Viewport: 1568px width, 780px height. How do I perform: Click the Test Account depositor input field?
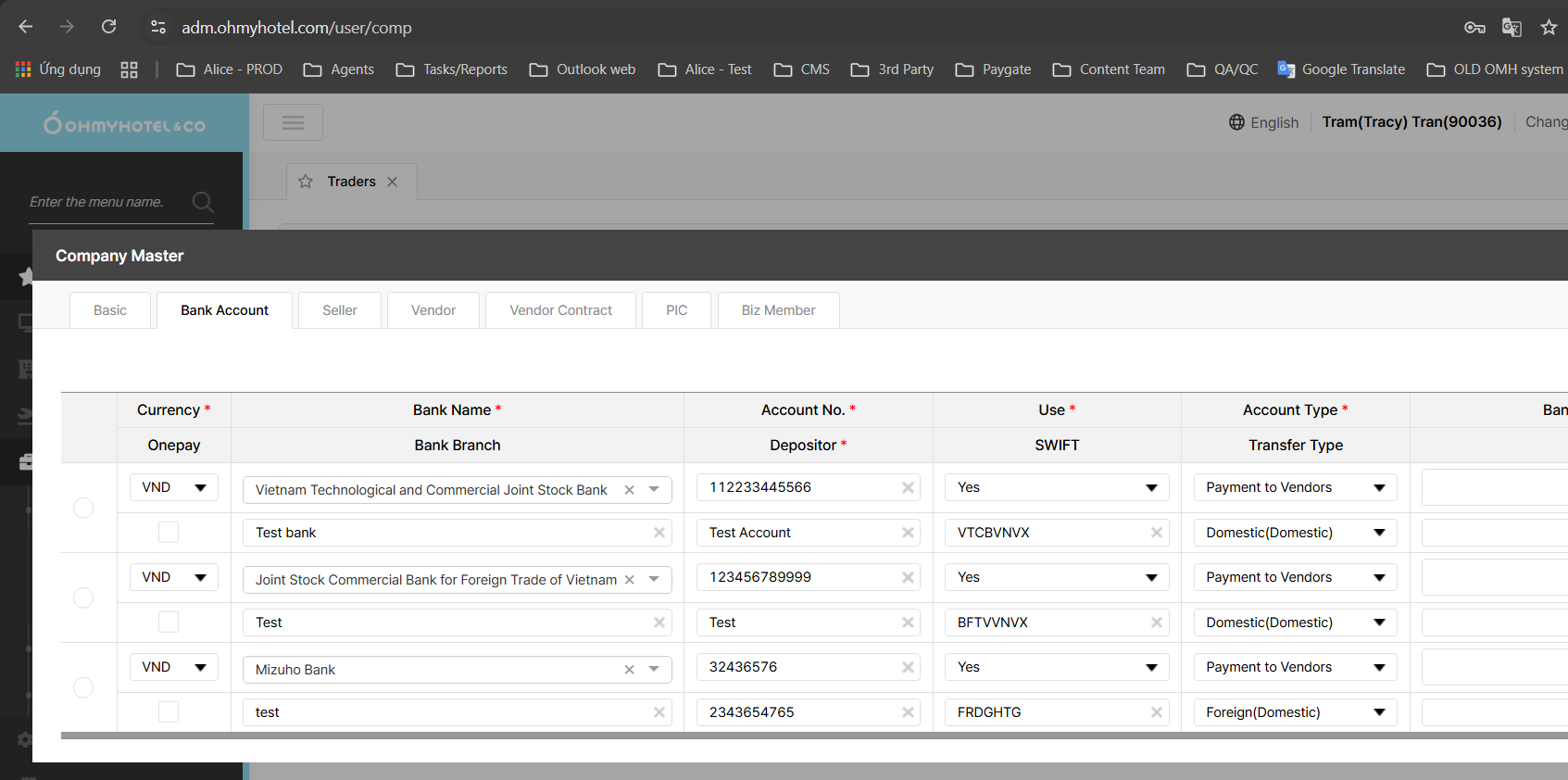click(x=798, y=533)
